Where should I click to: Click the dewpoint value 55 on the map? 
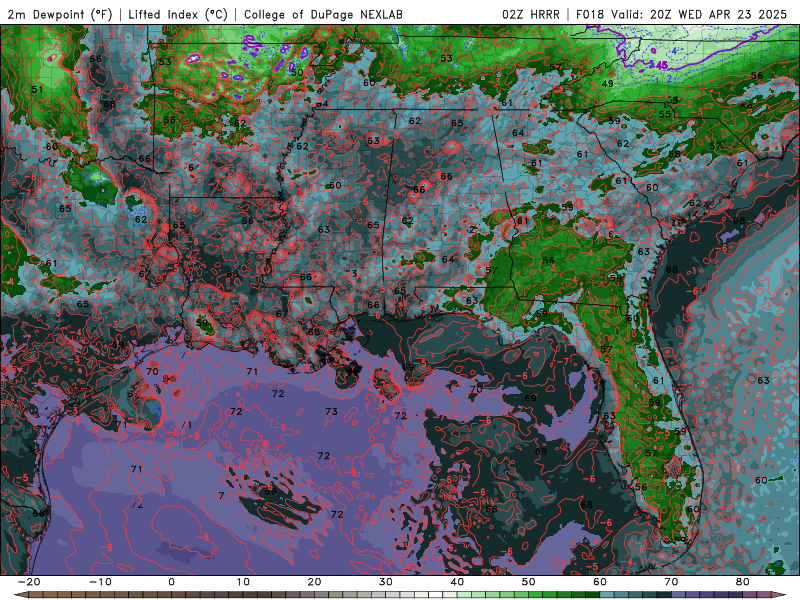(x=664, y=114)
